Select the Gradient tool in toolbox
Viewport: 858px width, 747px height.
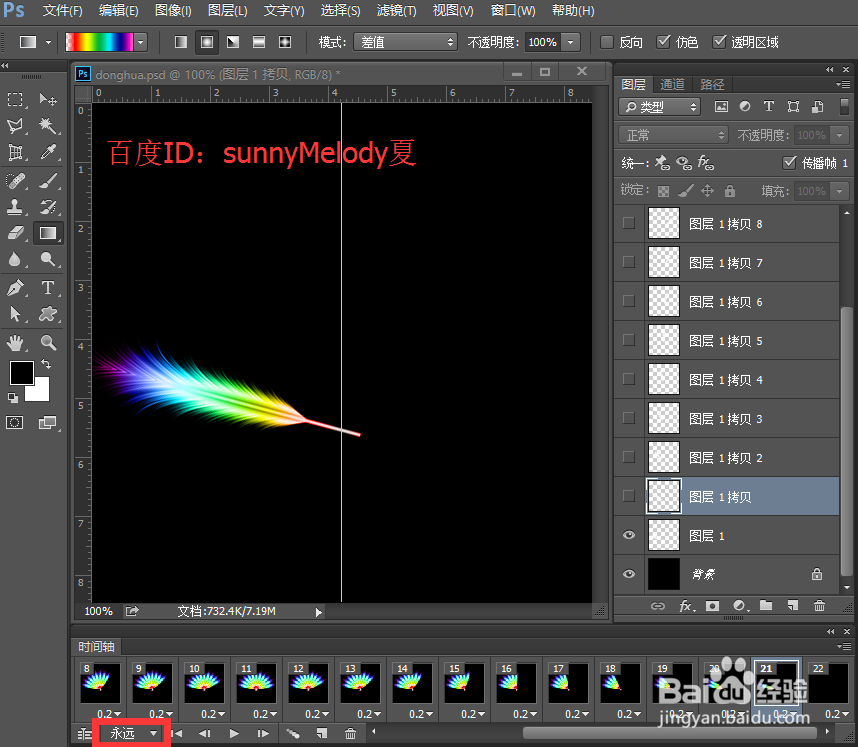pos(48,233)
